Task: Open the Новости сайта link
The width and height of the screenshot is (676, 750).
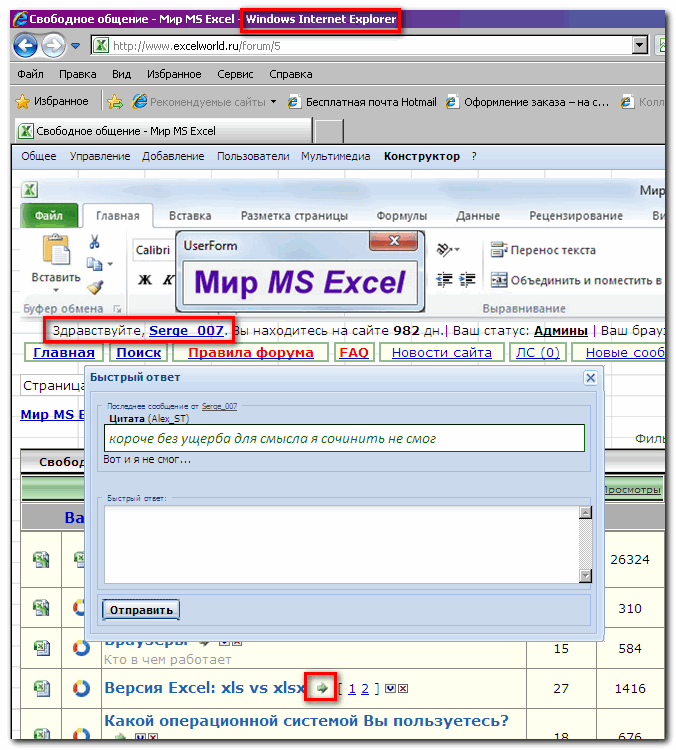Action: pyautogui.click(x=442, y=353)
